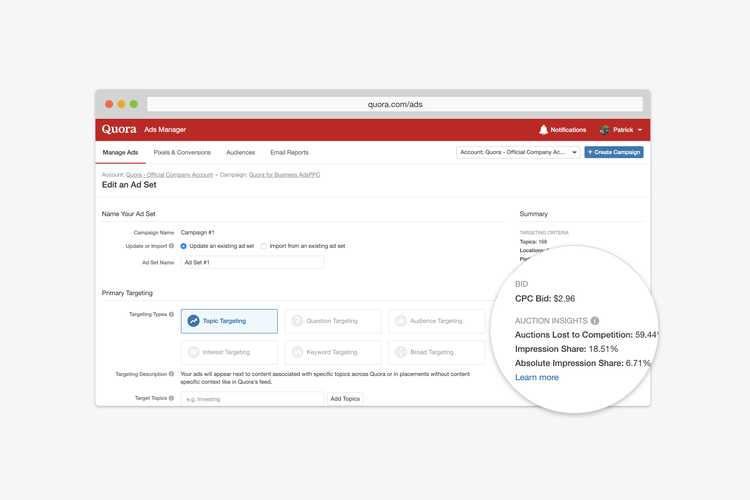Open the Pixels & Conversions tab

(x=182, y=153)
